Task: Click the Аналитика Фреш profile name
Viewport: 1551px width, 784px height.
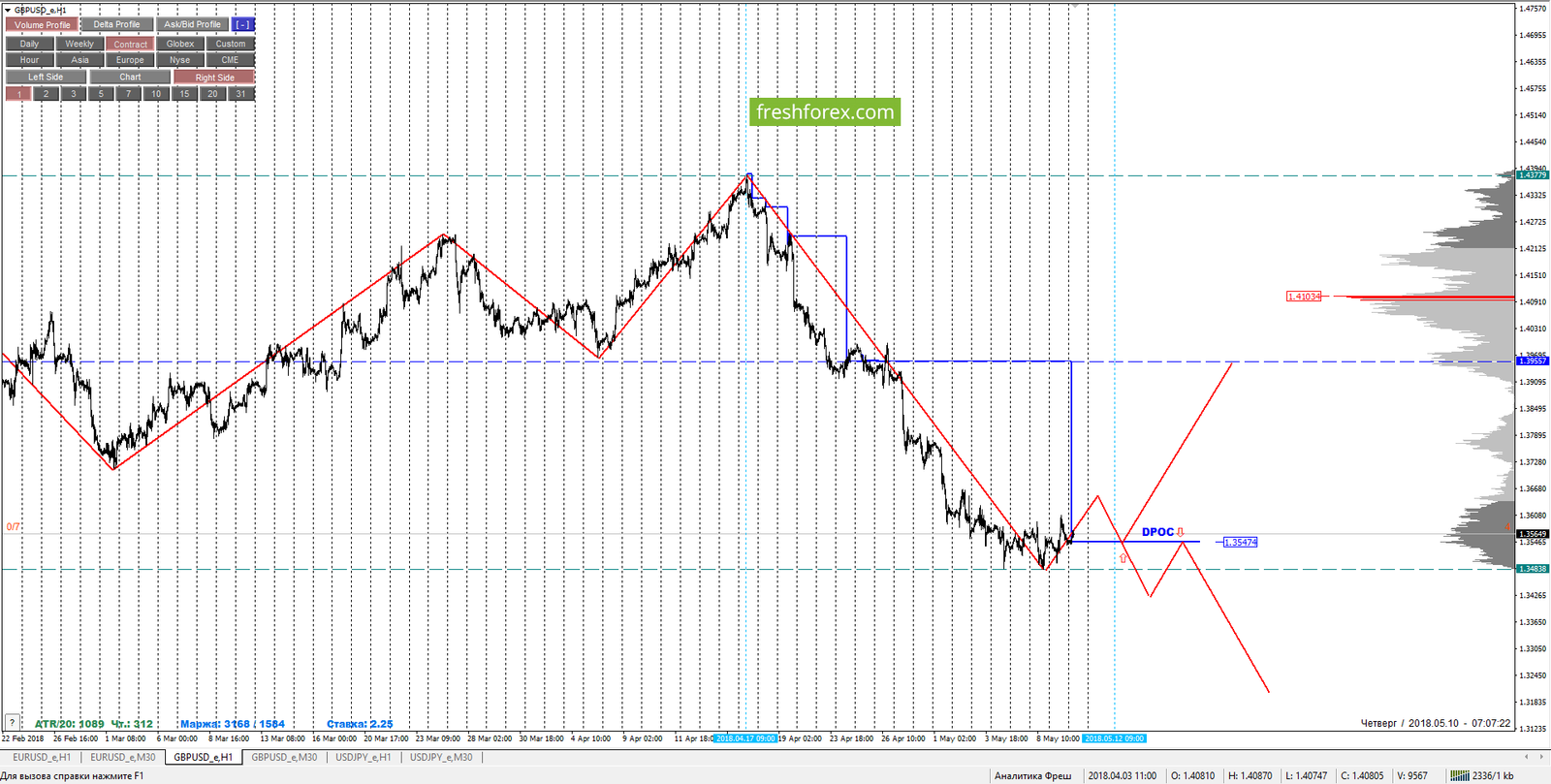Action: (x=1033, y=775)
